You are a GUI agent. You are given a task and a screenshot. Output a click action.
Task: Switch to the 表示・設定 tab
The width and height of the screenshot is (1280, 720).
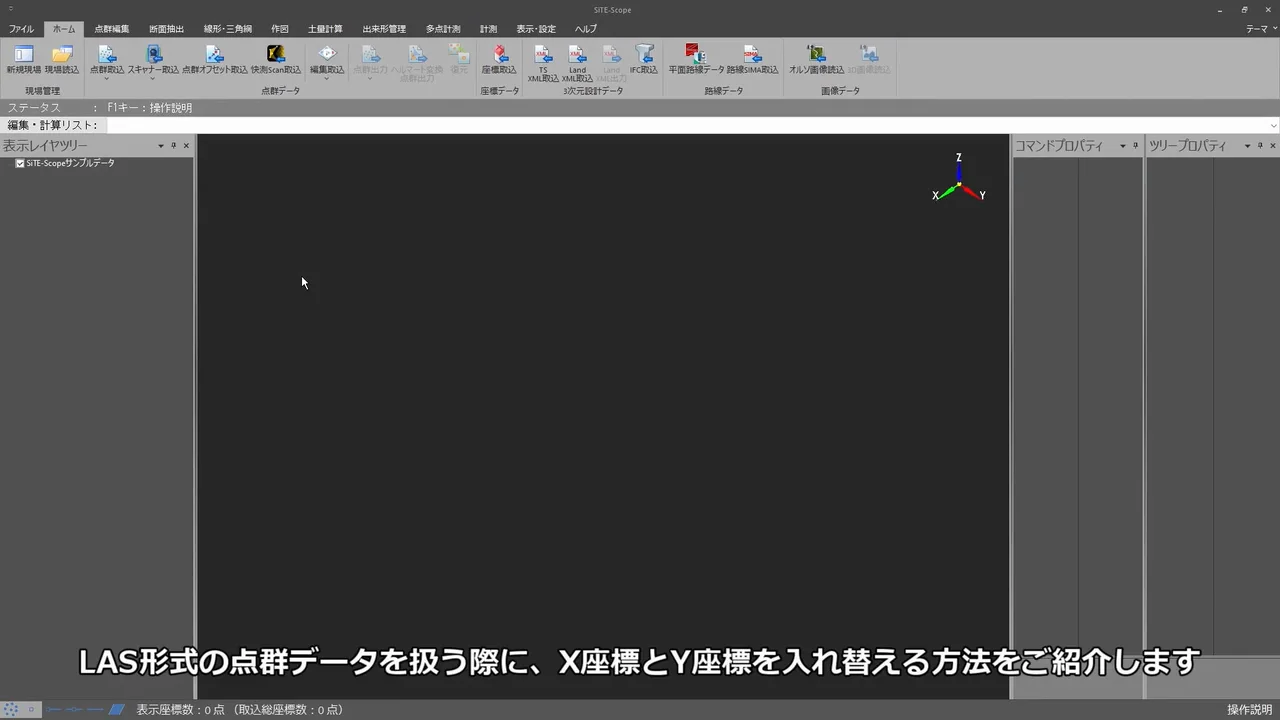pyautogui.click(x=536, y=29)
